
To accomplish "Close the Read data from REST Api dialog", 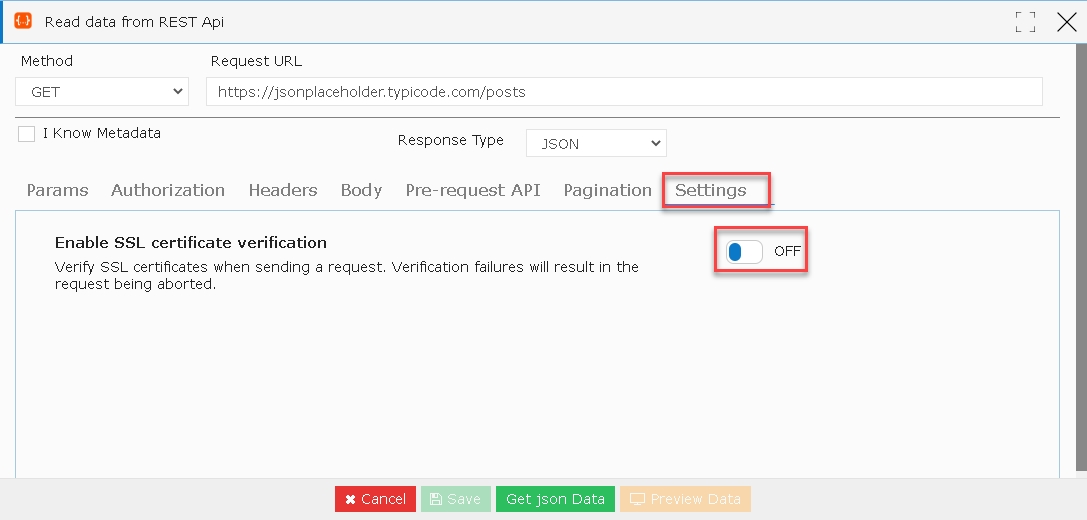I will tap(1067, 21).
